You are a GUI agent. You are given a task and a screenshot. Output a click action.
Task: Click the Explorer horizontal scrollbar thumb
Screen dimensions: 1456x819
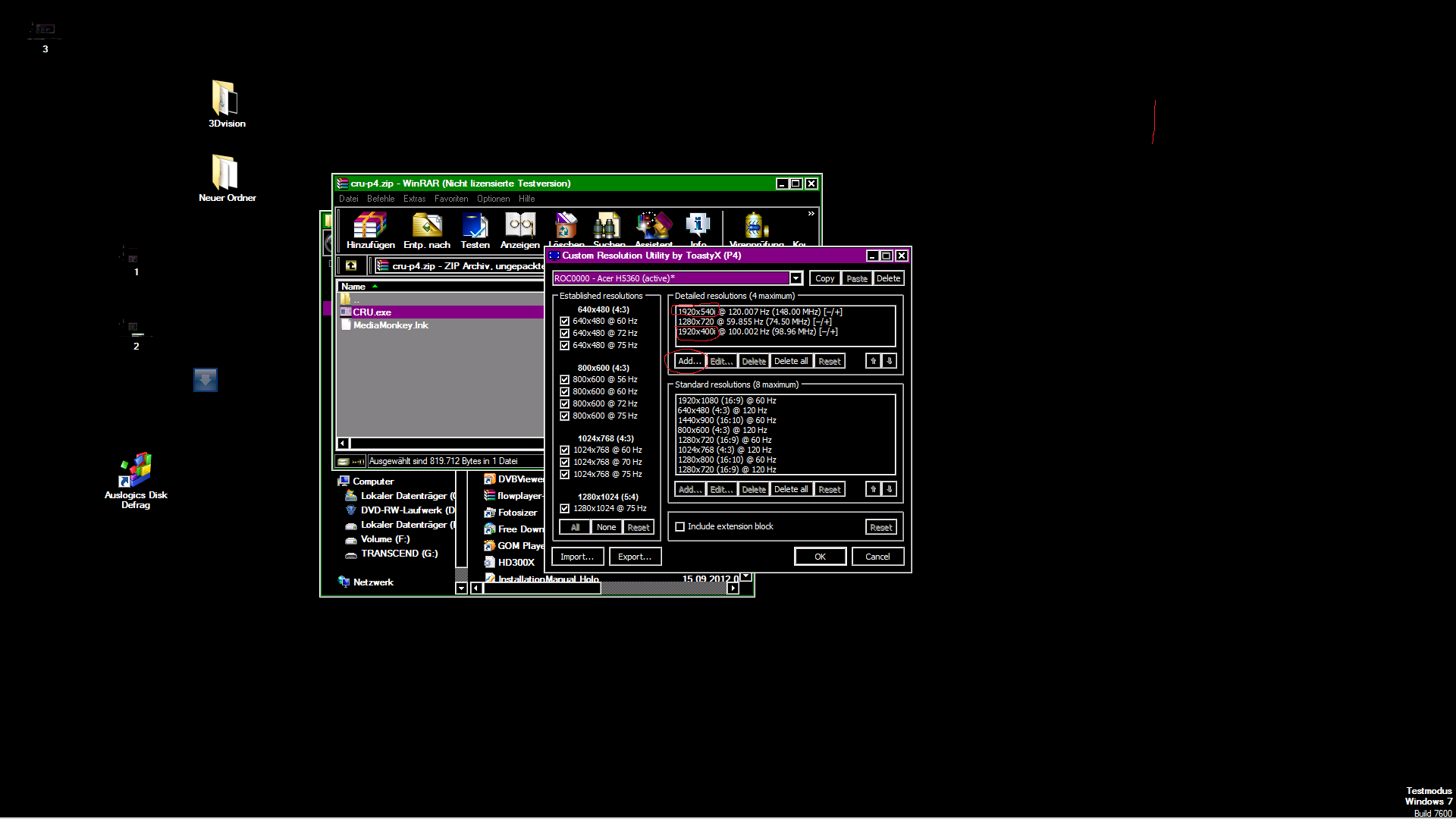541,588
